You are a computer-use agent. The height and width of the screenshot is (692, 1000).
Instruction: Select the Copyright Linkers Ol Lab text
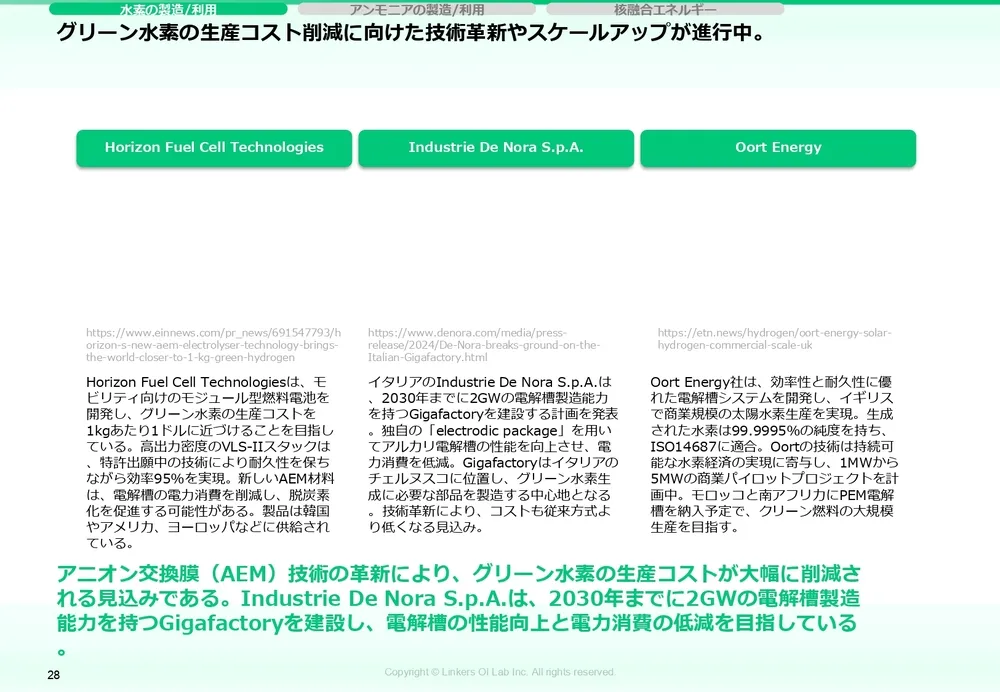pyautogui.click(x=500, y=672)
